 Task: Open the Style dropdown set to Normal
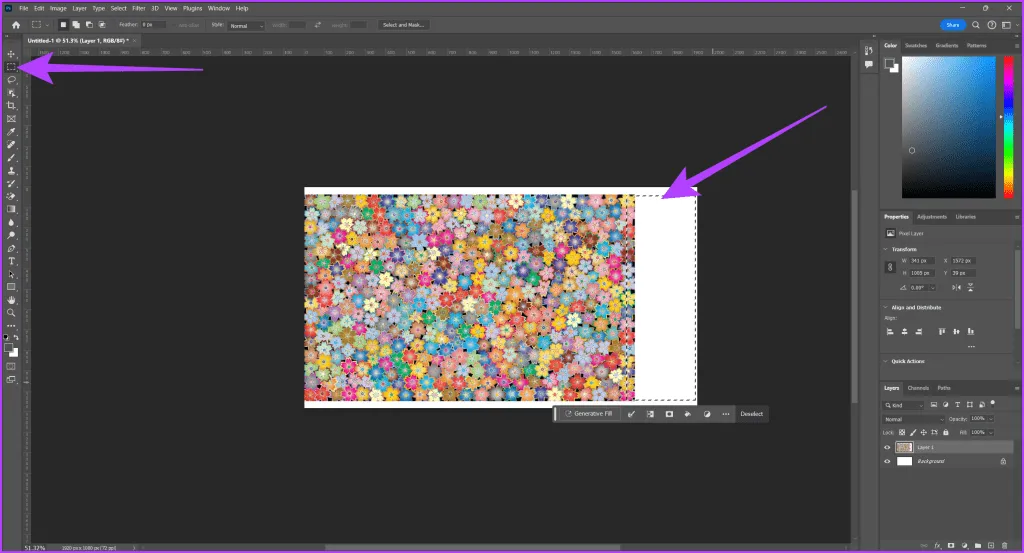point(247,25)
